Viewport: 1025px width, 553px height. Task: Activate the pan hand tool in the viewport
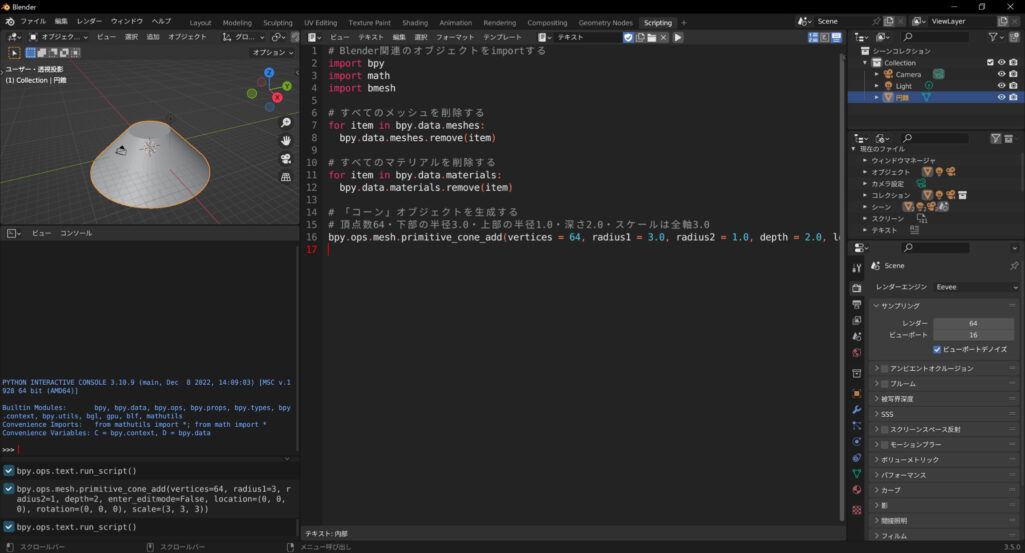point(286,141)
